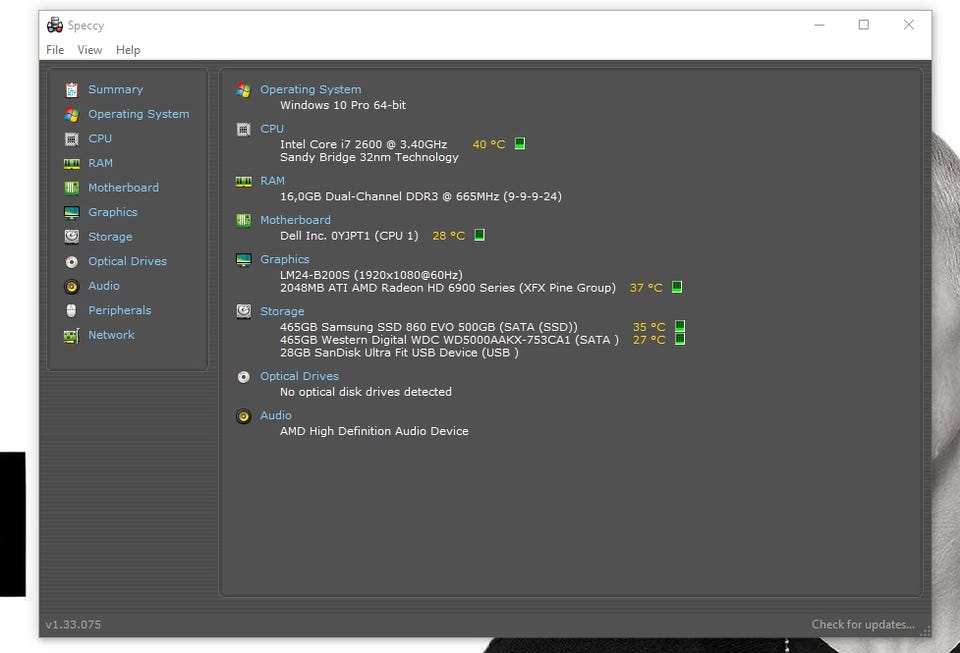Image resolution: width=960 pixels, height=653 pixels.
Task: Click the Optical Drives disc icon in sidebar
Action: (x=72, y=262)
